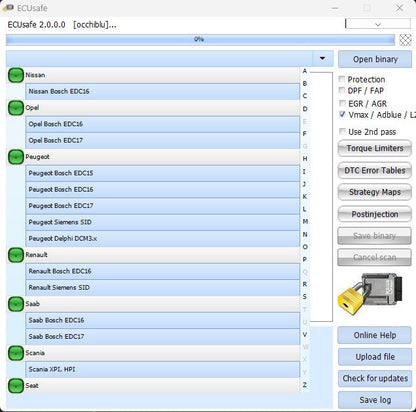Viewport: 416px width, 412px height.
Task: Select Scania XPI, HPI entry
Action: [x=162, y=369]
